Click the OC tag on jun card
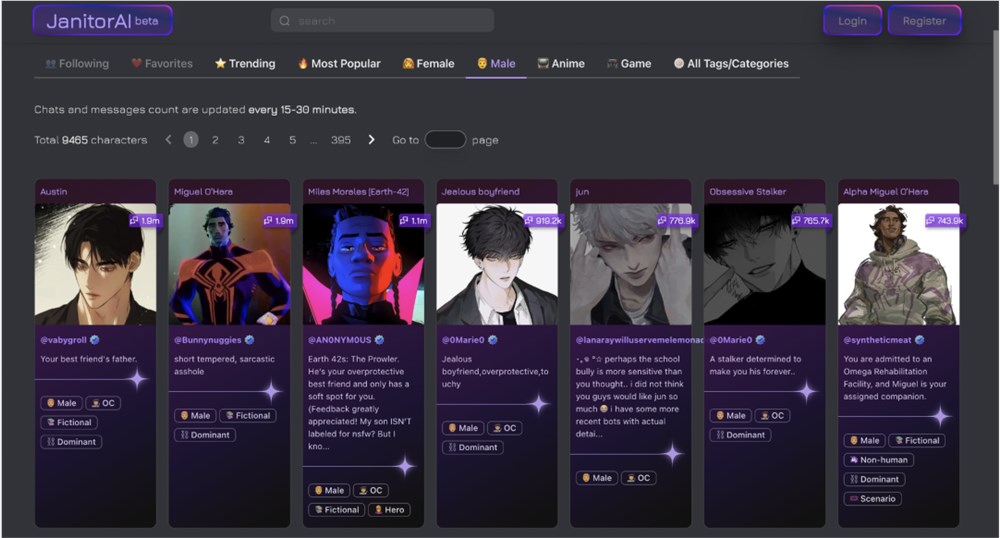The width and height of the screenshot is (1000, 538). pos(638,477)
